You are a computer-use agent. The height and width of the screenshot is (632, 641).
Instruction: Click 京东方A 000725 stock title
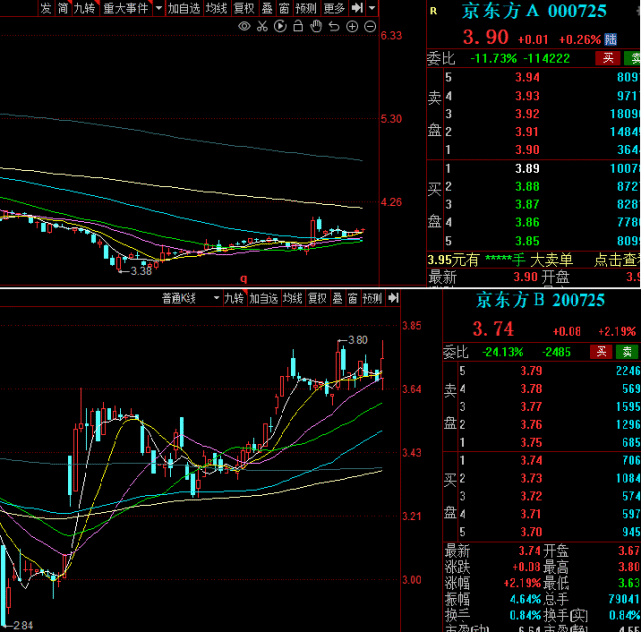(x=534, y=11)
